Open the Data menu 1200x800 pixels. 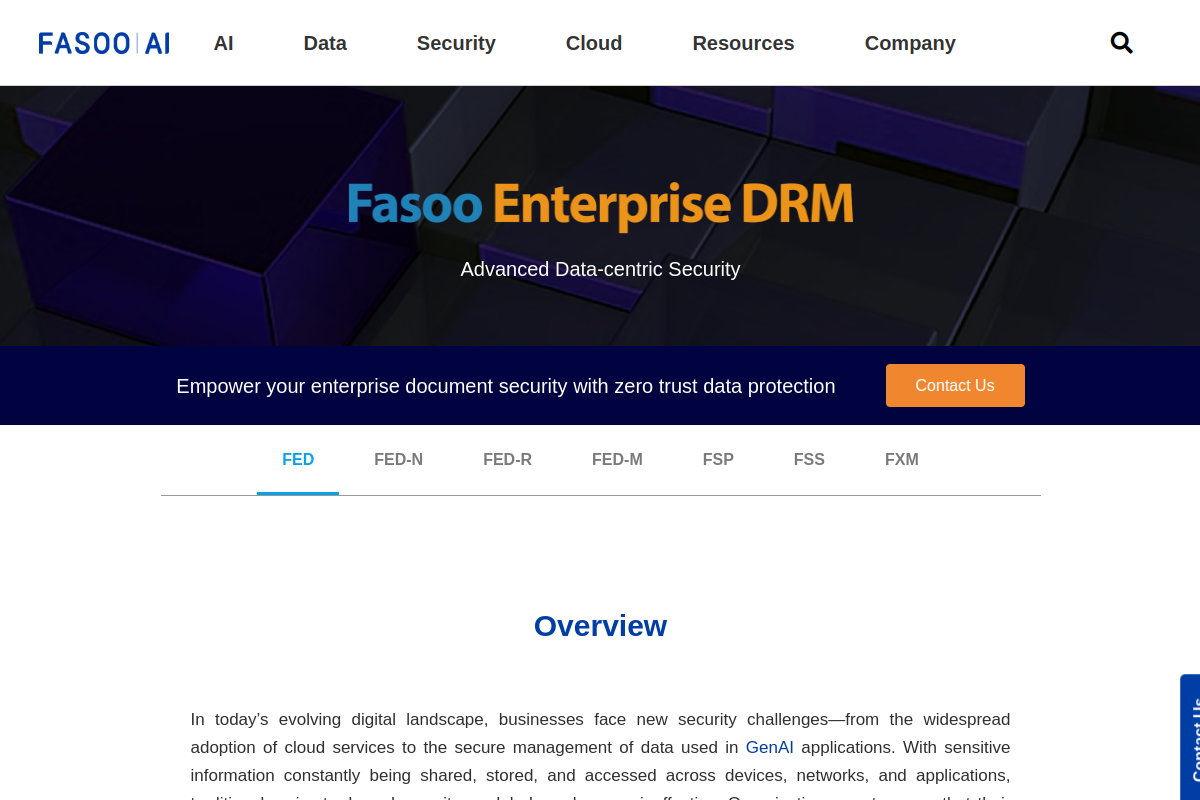[325, 43]
